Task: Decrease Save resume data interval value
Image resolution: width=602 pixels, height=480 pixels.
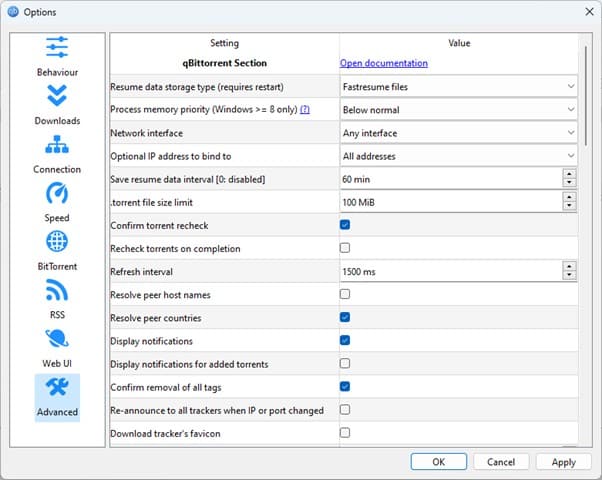Action: coord(569,183)
